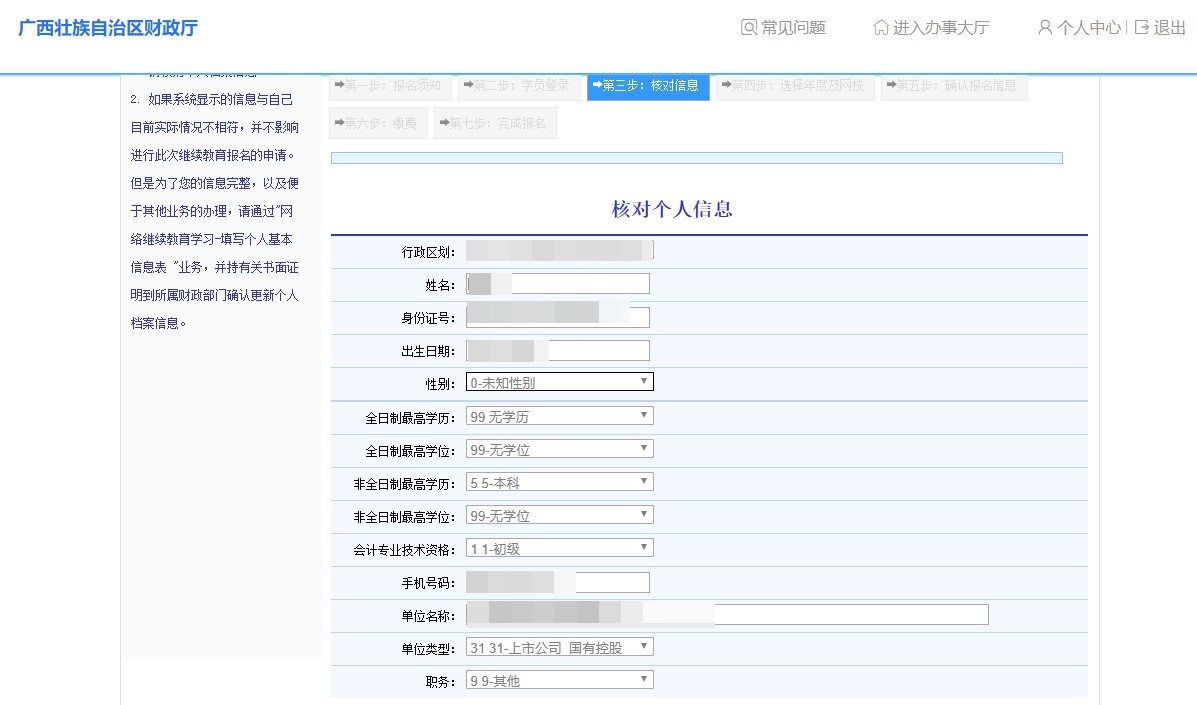Select the 第三步：核对信息 step tab
This screenshot has width=1197, height=705.
coord(647,87)
